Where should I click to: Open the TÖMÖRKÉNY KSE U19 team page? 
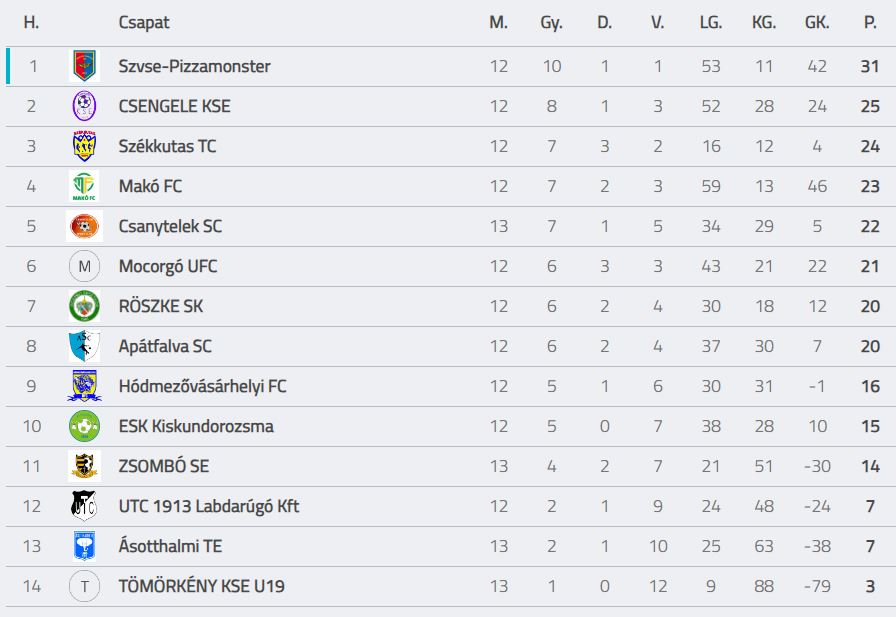(x=201, y=586)
